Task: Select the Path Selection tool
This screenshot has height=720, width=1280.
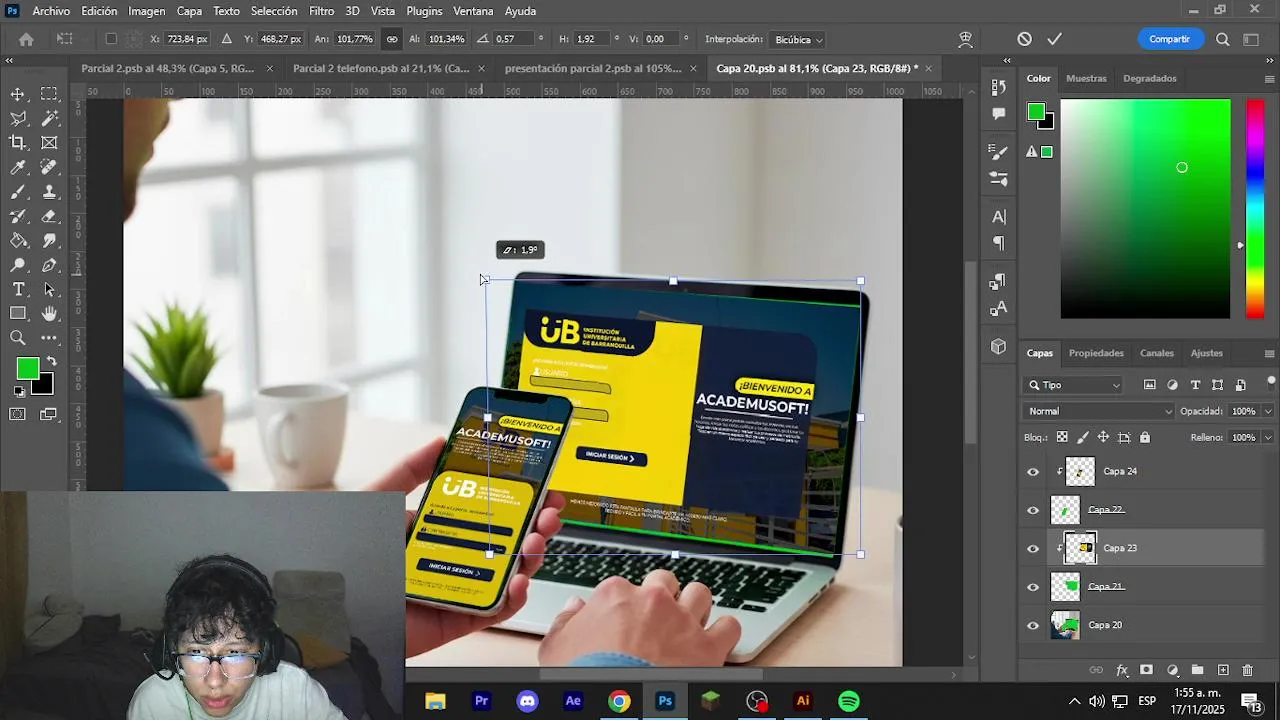Action: (x=49, y=290)
